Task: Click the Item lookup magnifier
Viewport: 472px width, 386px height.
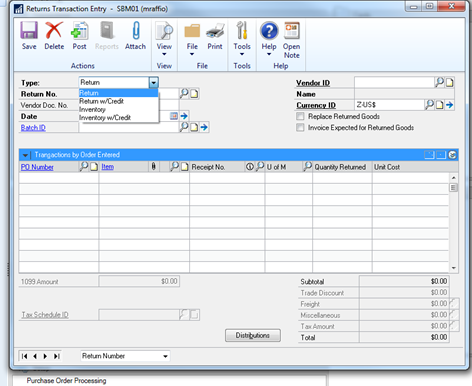Action: (x=174, y=167)
